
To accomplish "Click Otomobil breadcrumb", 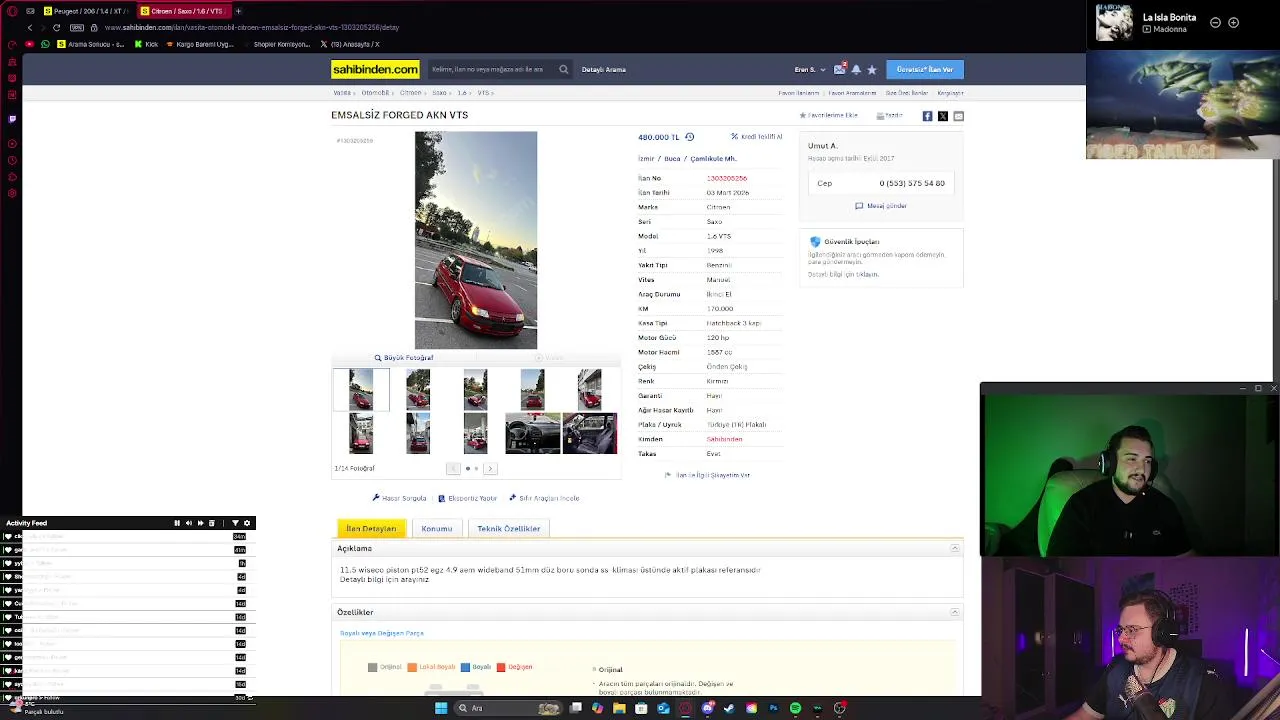I will tap(375, 92).
